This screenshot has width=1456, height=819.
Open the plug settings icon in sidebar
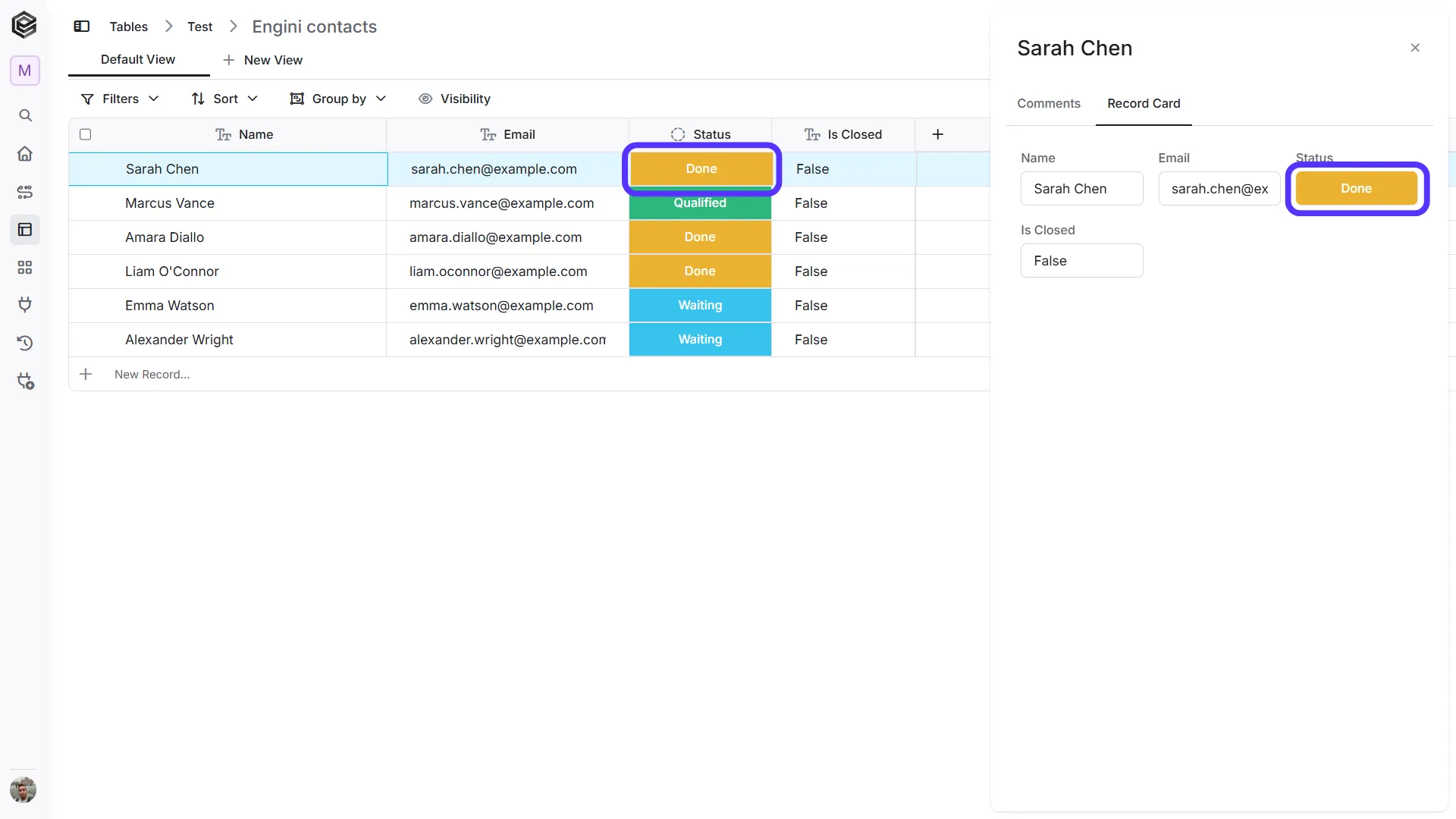[25, 381]
